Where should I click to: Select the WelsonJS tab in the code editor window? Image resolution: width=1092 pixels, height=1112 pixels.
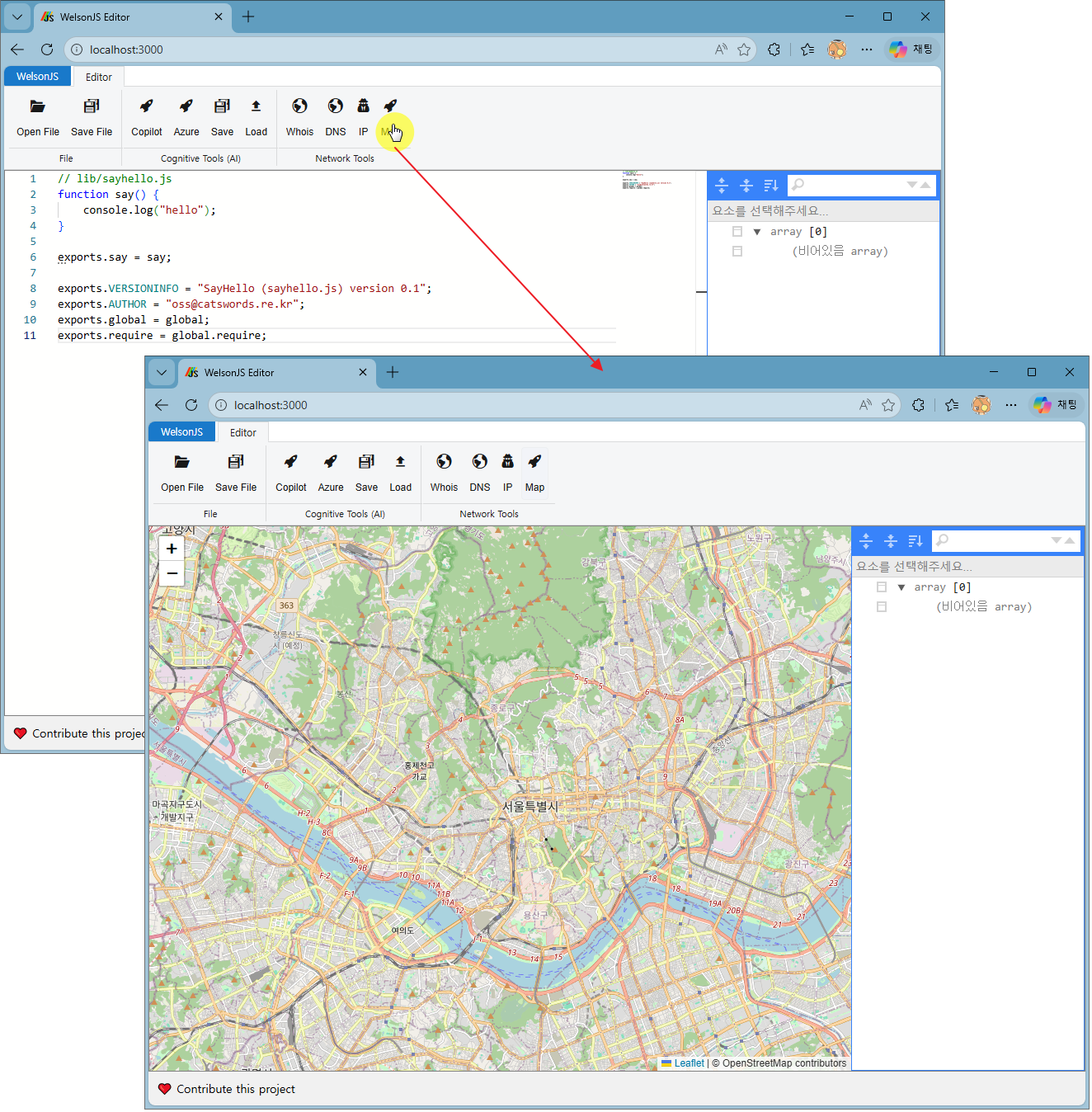click(x=37, y=77)
